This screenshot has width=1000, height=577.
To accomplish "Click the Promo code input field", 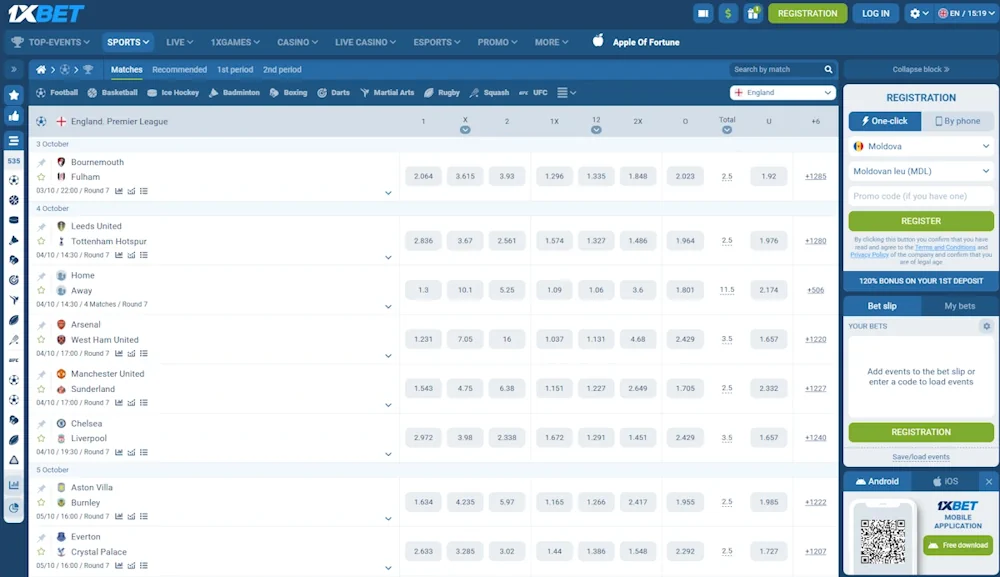I will tap(921, 196).
